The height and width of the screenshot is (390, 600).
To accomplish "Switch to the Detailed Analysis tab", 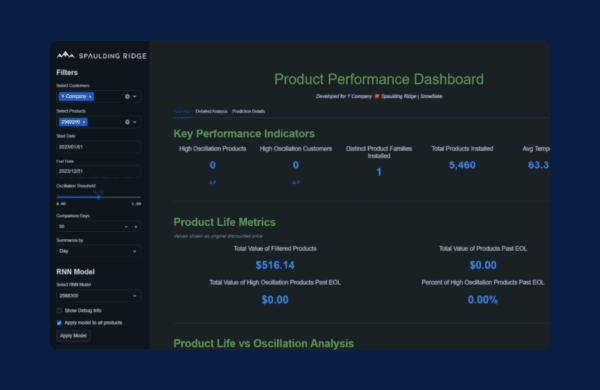I will (211, 111).
